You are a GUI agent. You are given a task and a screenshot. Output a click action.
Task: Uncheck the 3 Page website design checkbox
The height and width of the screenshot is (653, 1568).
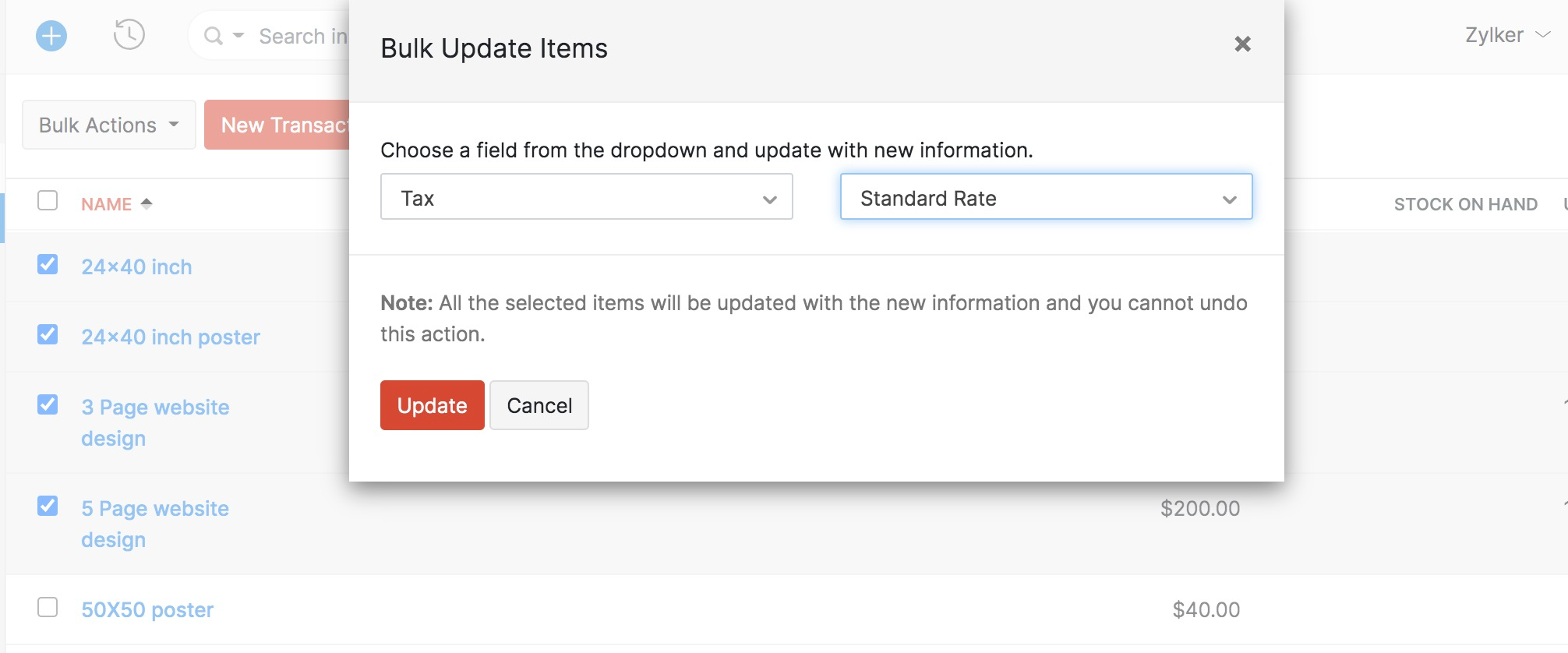coord(48,405)
